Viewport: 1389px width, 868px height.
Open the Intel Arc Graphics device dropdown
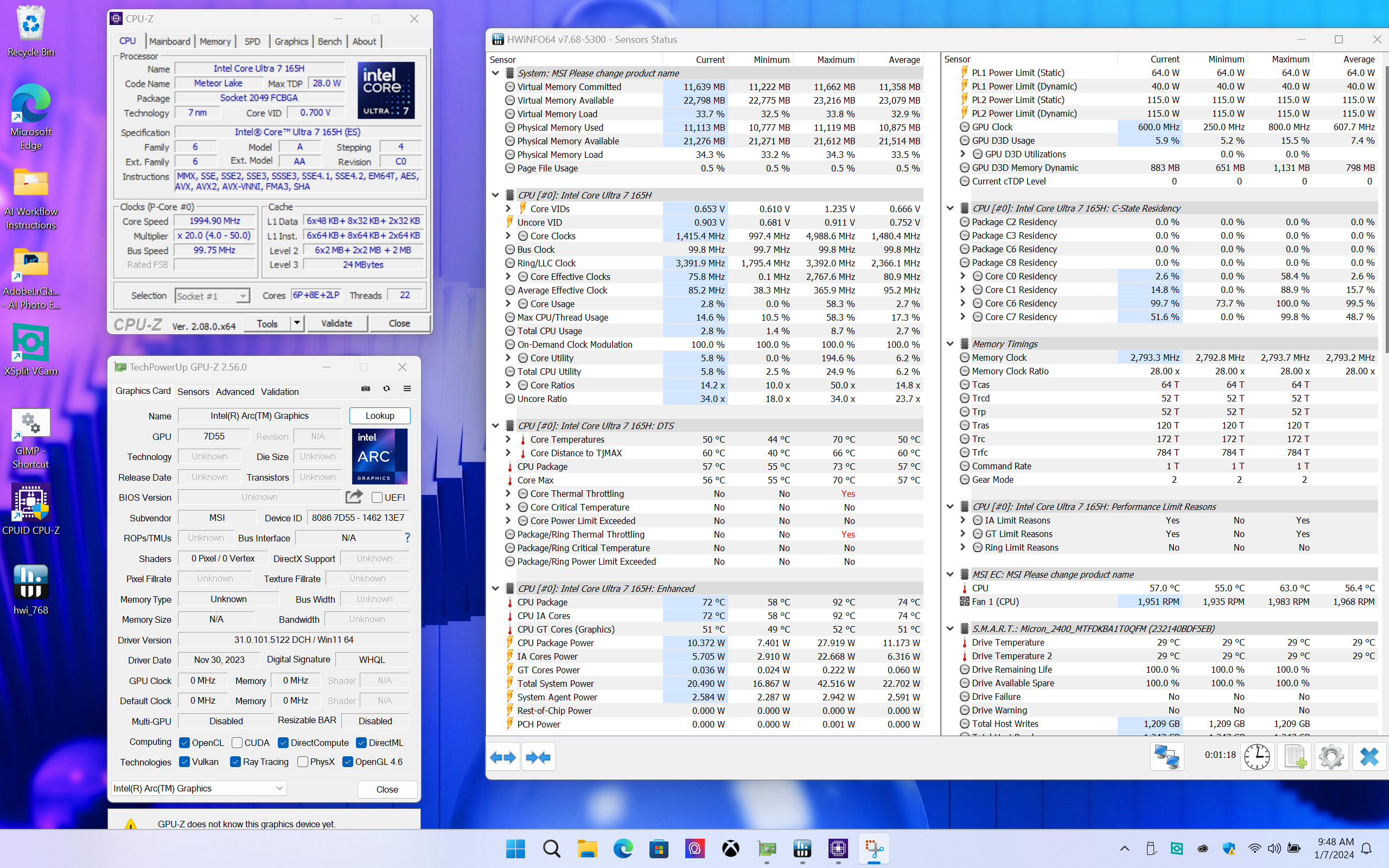coord(199,788)
